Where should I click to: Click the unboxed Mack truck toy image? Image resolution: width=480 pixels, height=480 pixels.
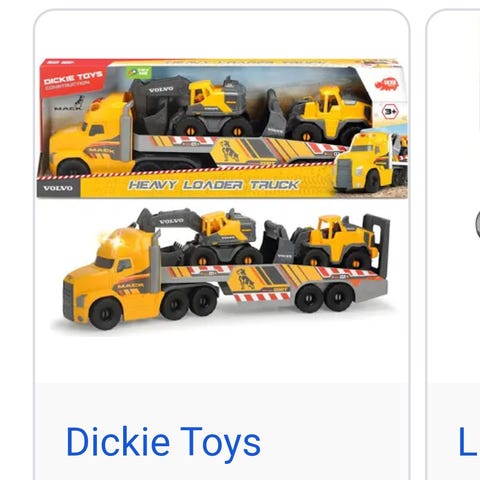click(226, 269)
